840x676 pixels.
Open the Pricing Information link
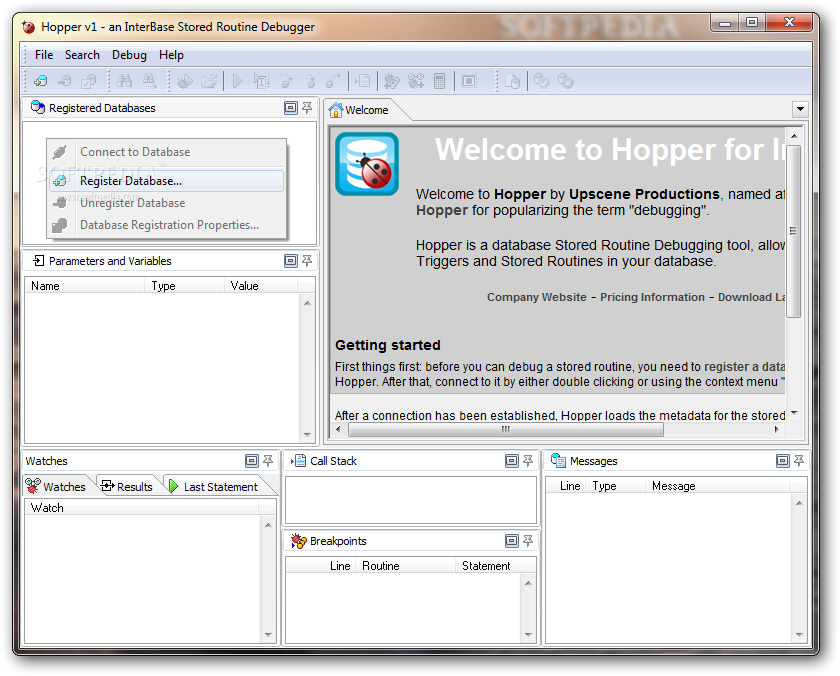pyautogui.click(x=652, y=297)
